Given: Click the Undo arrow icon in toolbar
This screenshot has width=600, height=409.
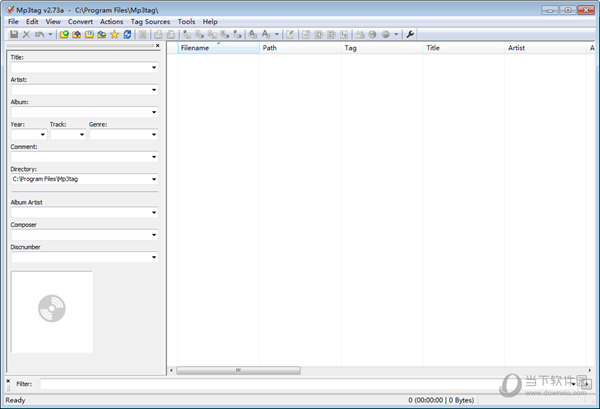Looking at the screenshot, I should tap(39, 34).
